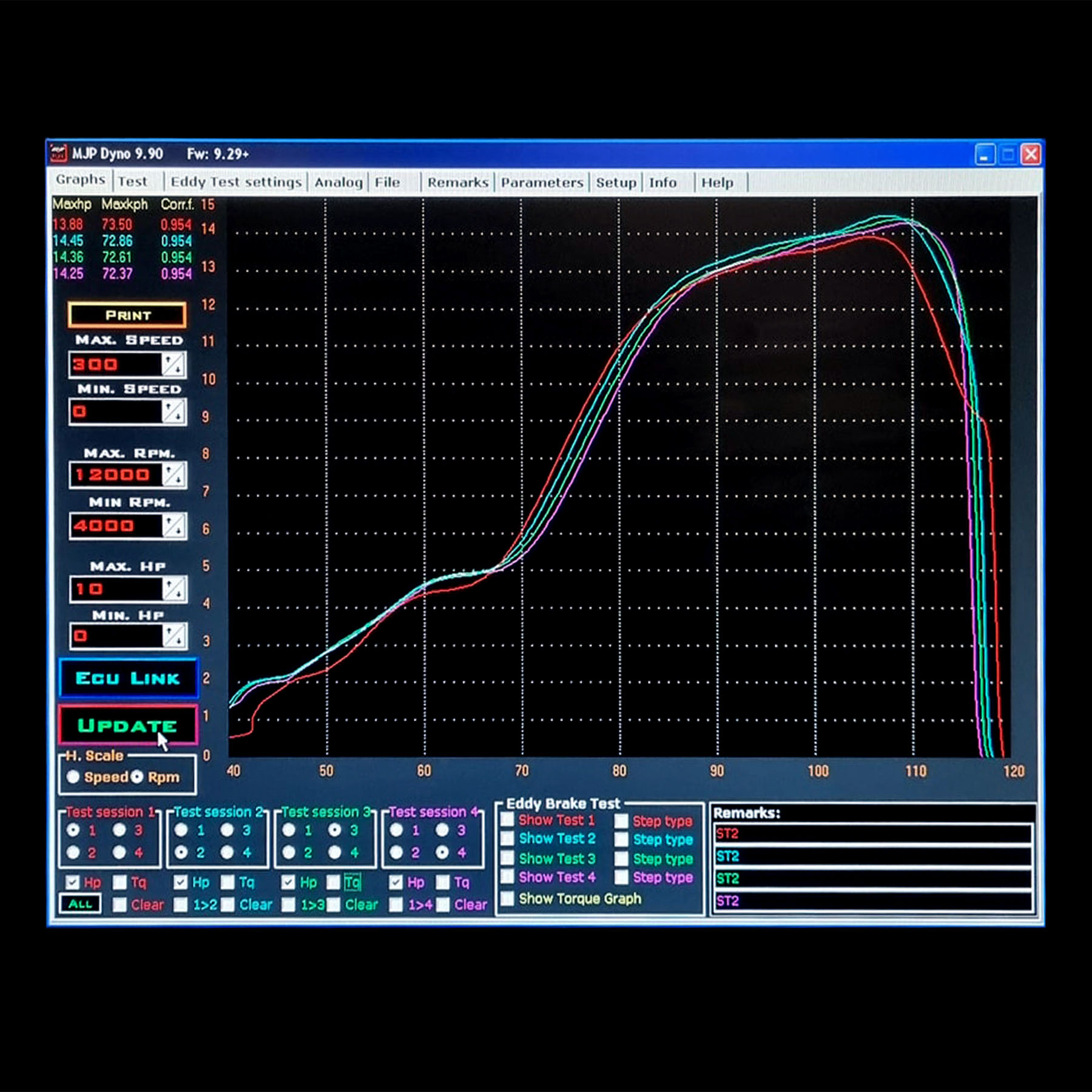Image resolution: width=1092 pixels, height=1092 pixels.
Task: Click the ALL button under session 1
Action: coord(80,904)
